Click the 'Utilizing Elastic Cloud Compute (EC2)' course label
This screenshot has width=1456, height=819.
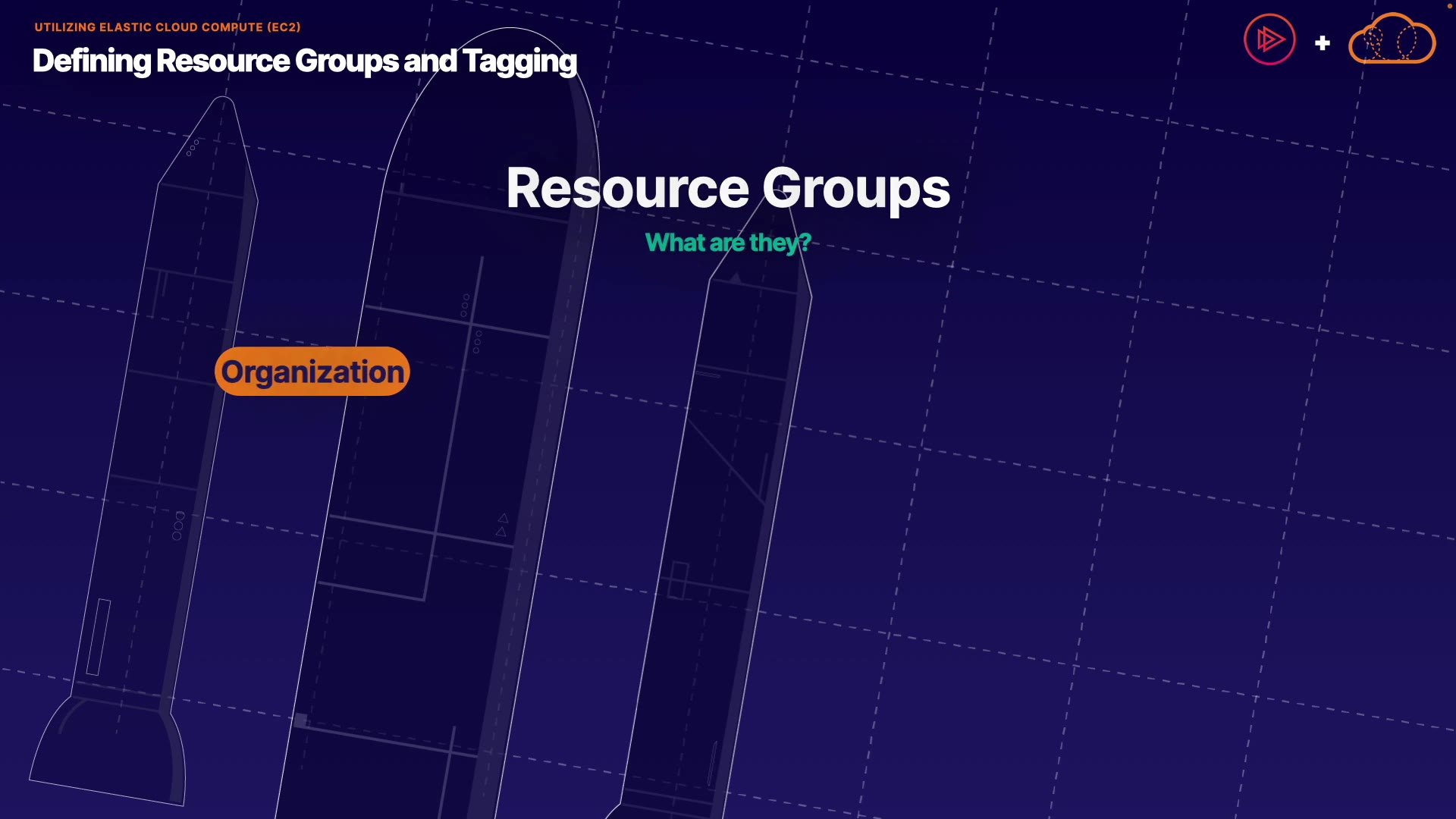pyautogui.click(x=168, y=27)
